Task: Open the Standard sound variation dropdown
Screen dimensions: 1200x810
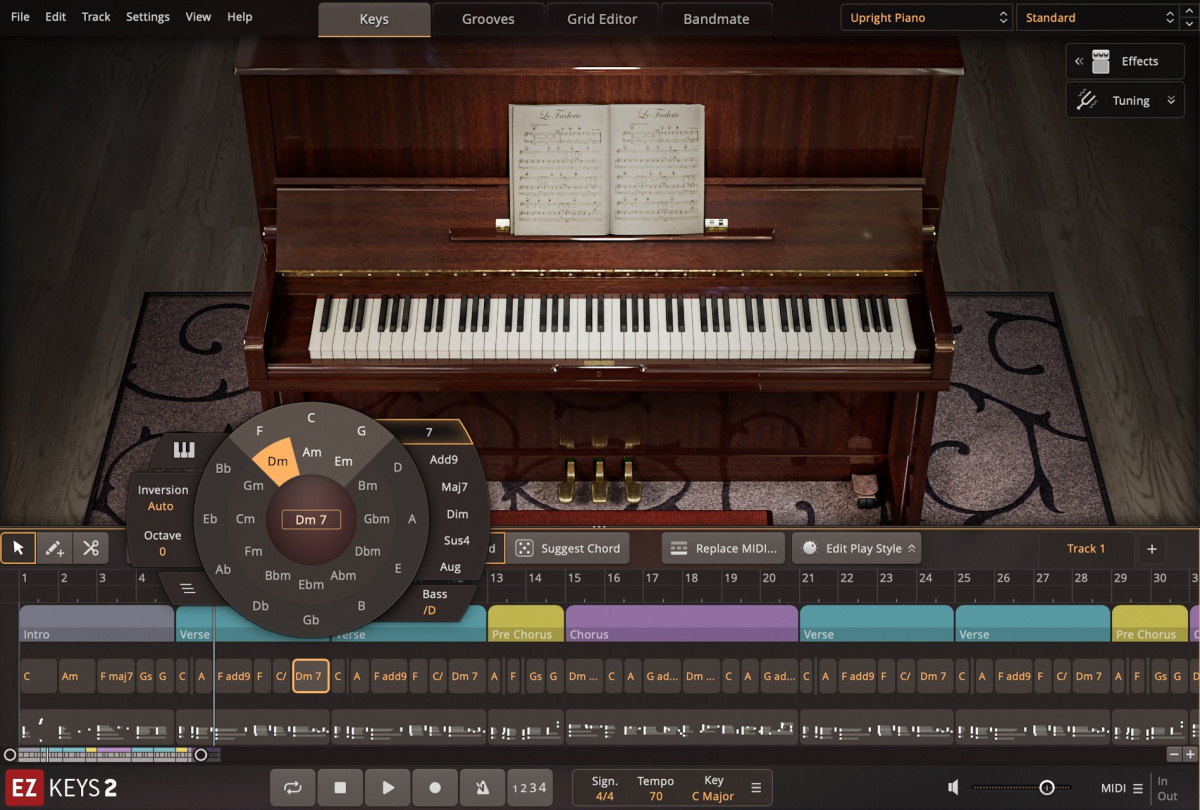Action: pyautogui.click(x=1098, y=17)
